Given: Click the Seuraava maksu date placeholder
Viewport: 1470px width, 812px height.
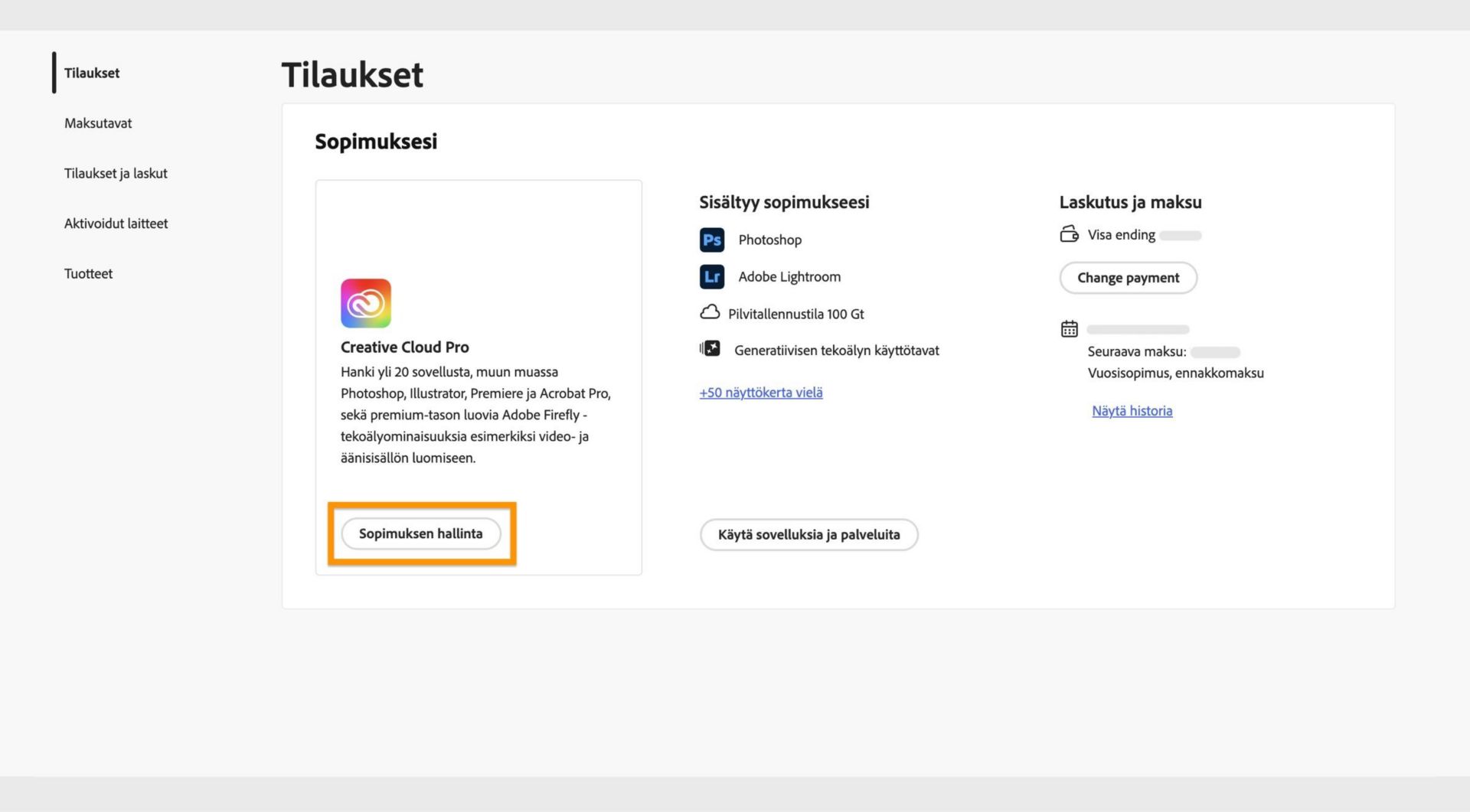Looking at the screenshot, I should 1217,352.
